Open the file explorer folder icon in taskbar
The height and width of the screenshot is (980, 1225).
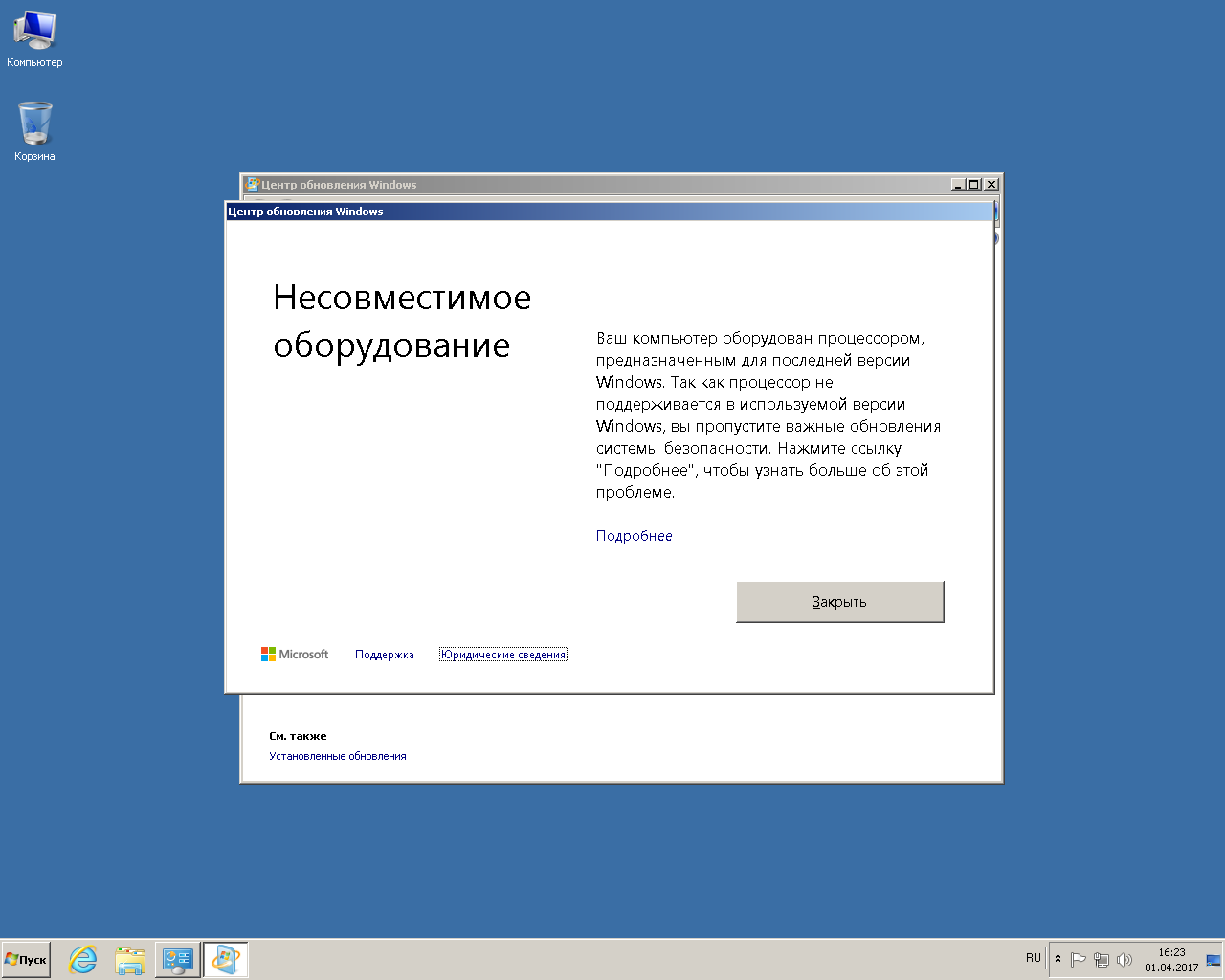pyautogui.click(x=130, y=959)
